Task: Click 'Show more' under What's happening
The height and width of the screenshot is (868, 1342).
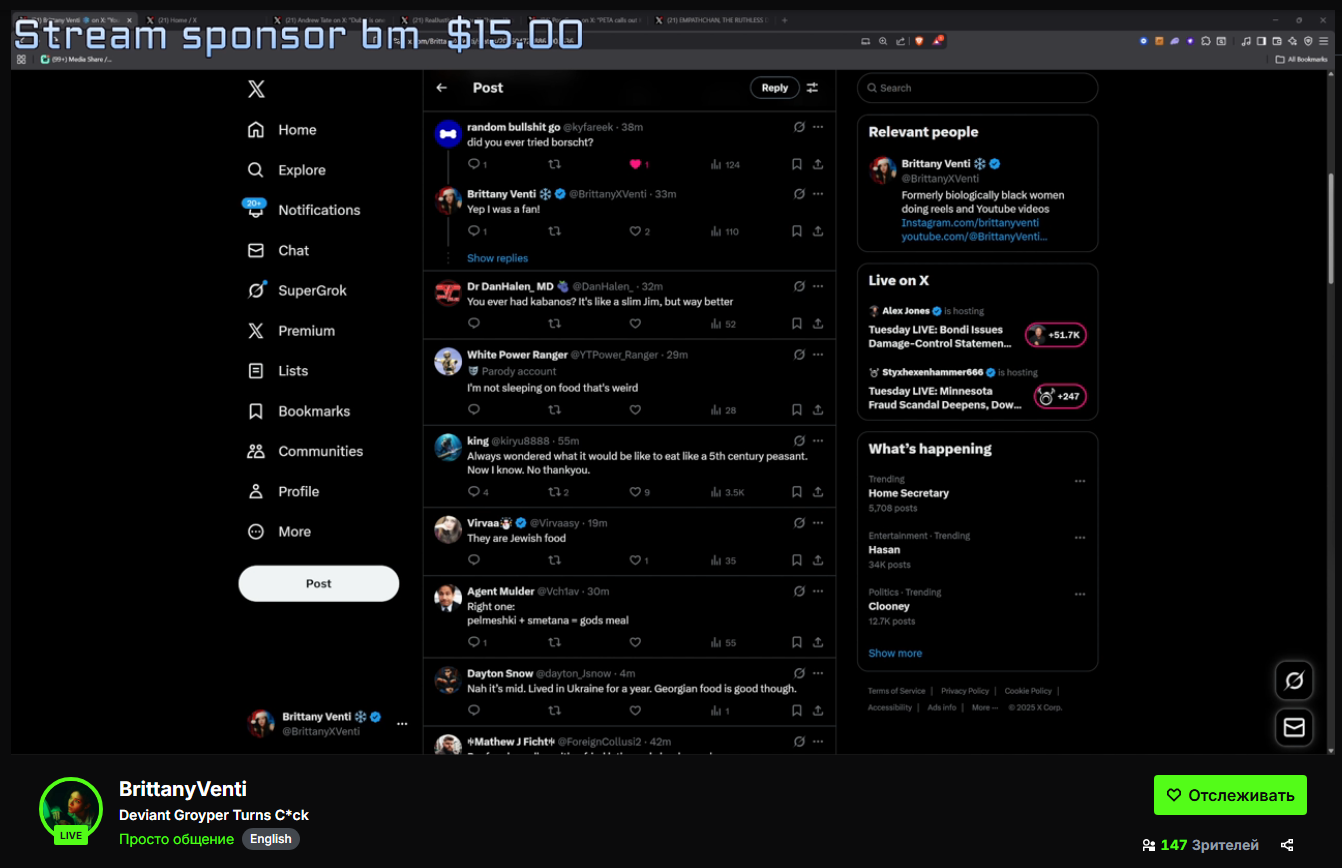Action: [x=895, y=653]
